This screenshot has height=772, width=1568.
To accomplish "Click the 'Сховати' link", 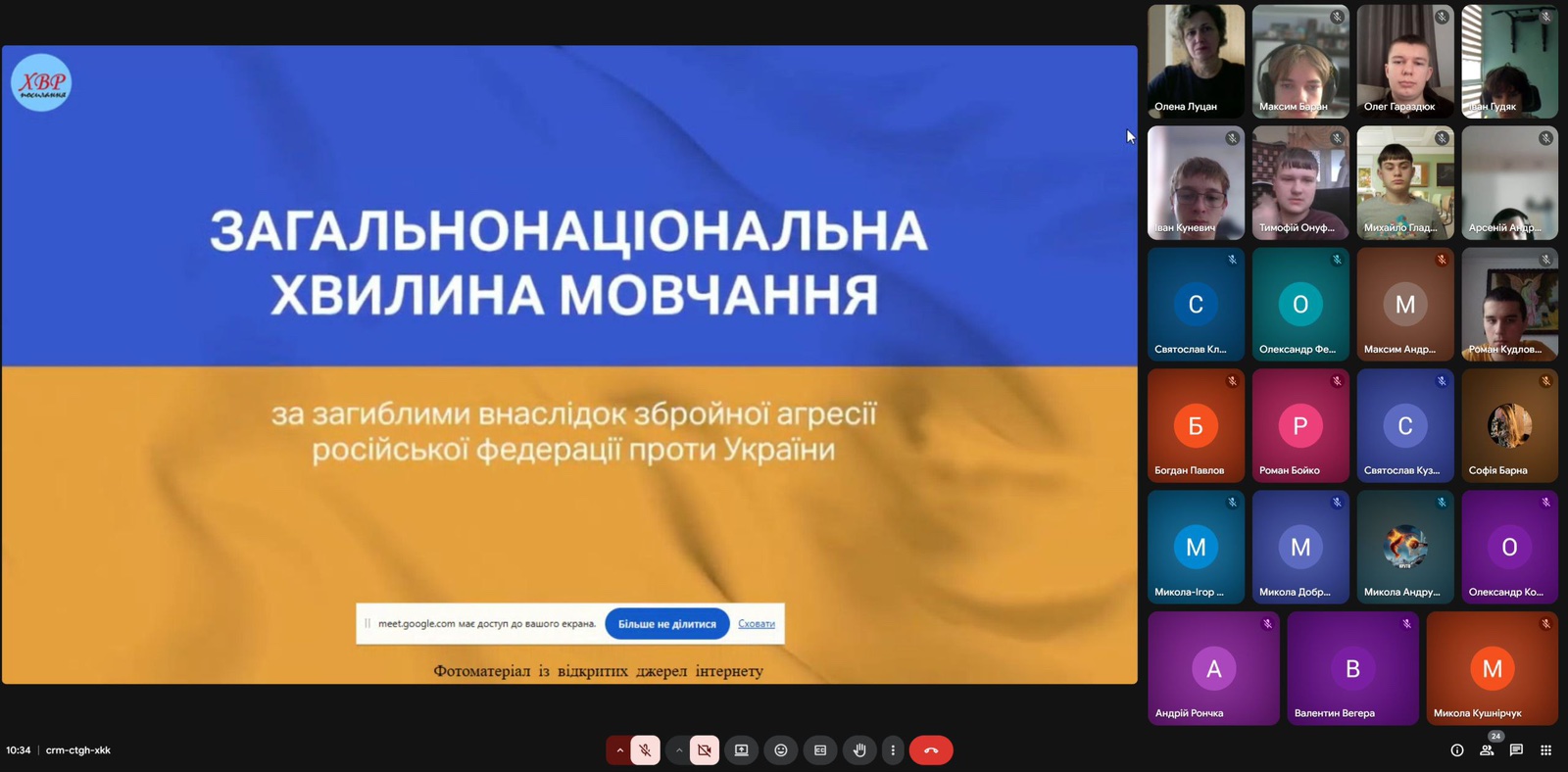I will 756,624.
